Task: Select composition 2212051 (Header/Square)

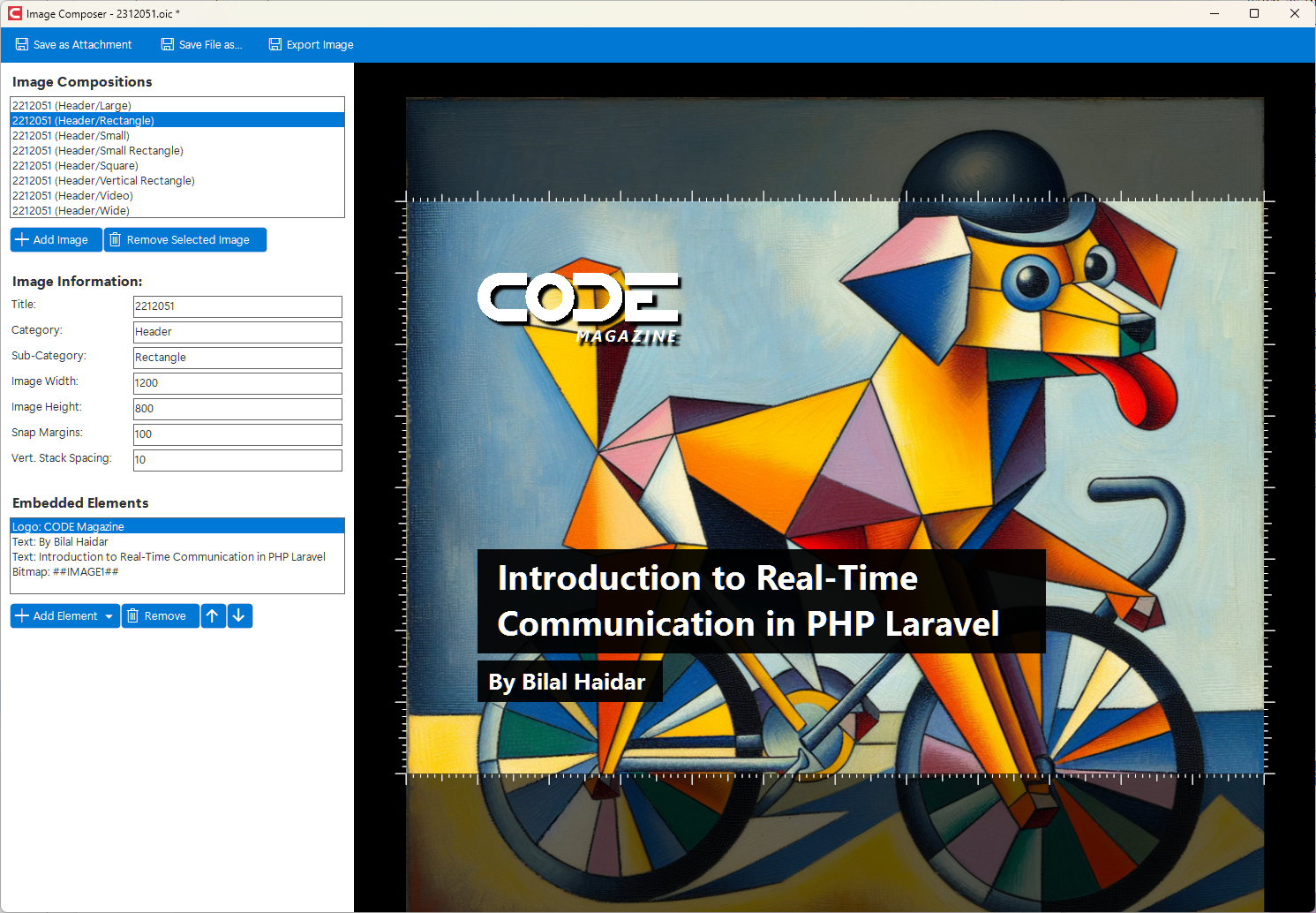Action: tap(177, 166)
